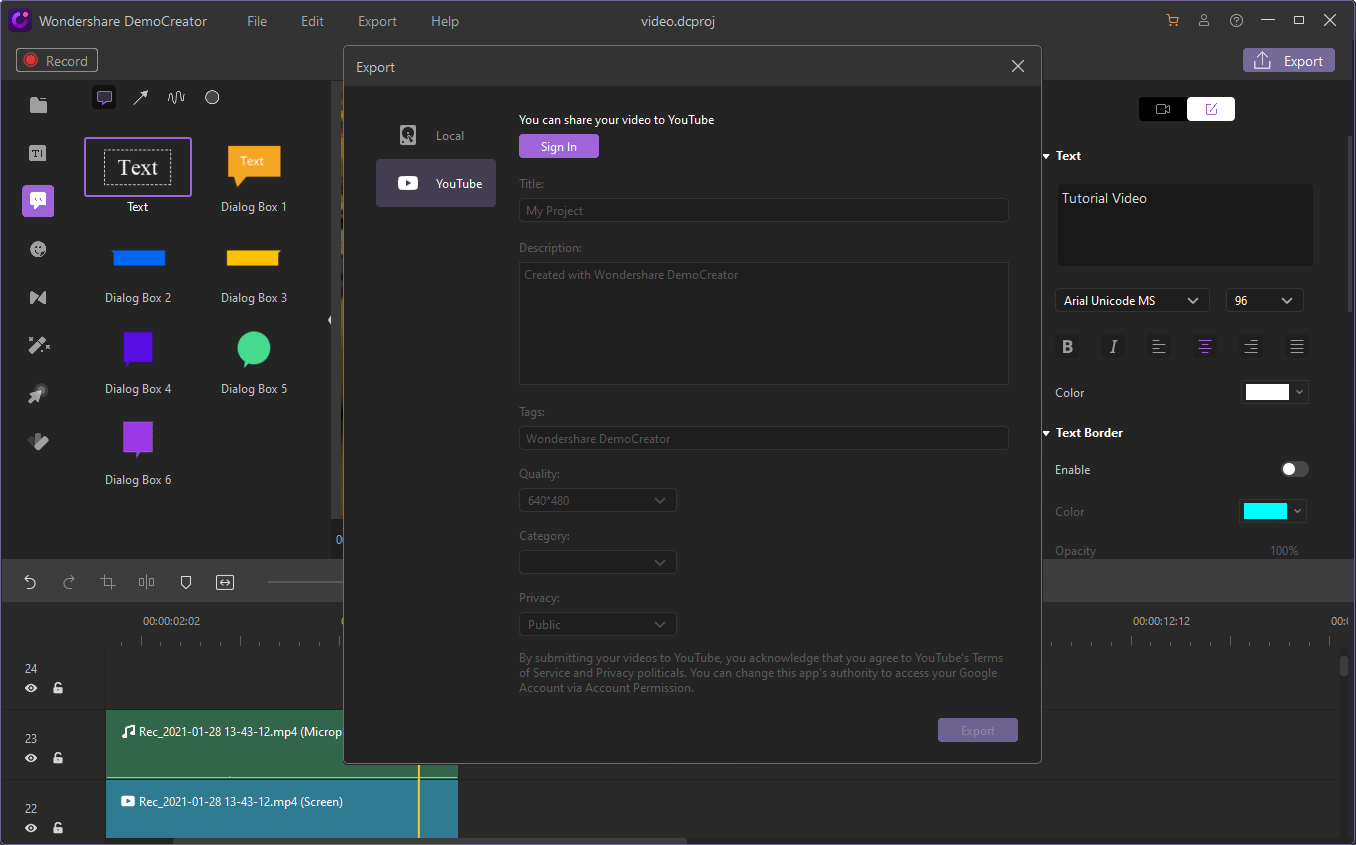The image size is (1356, 845).
Task: Click the Export button inside the dialog
Action: 978,730
